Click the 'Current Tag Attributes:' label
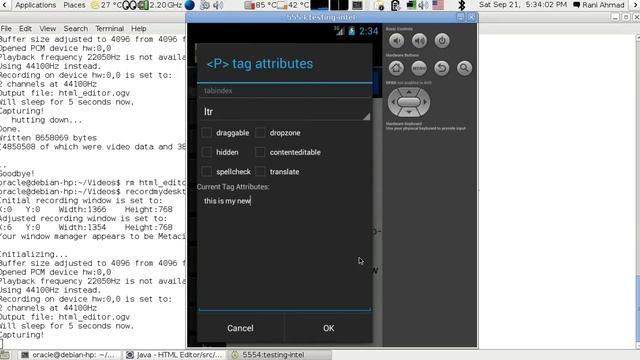The image size is (640, 360). 233,187
